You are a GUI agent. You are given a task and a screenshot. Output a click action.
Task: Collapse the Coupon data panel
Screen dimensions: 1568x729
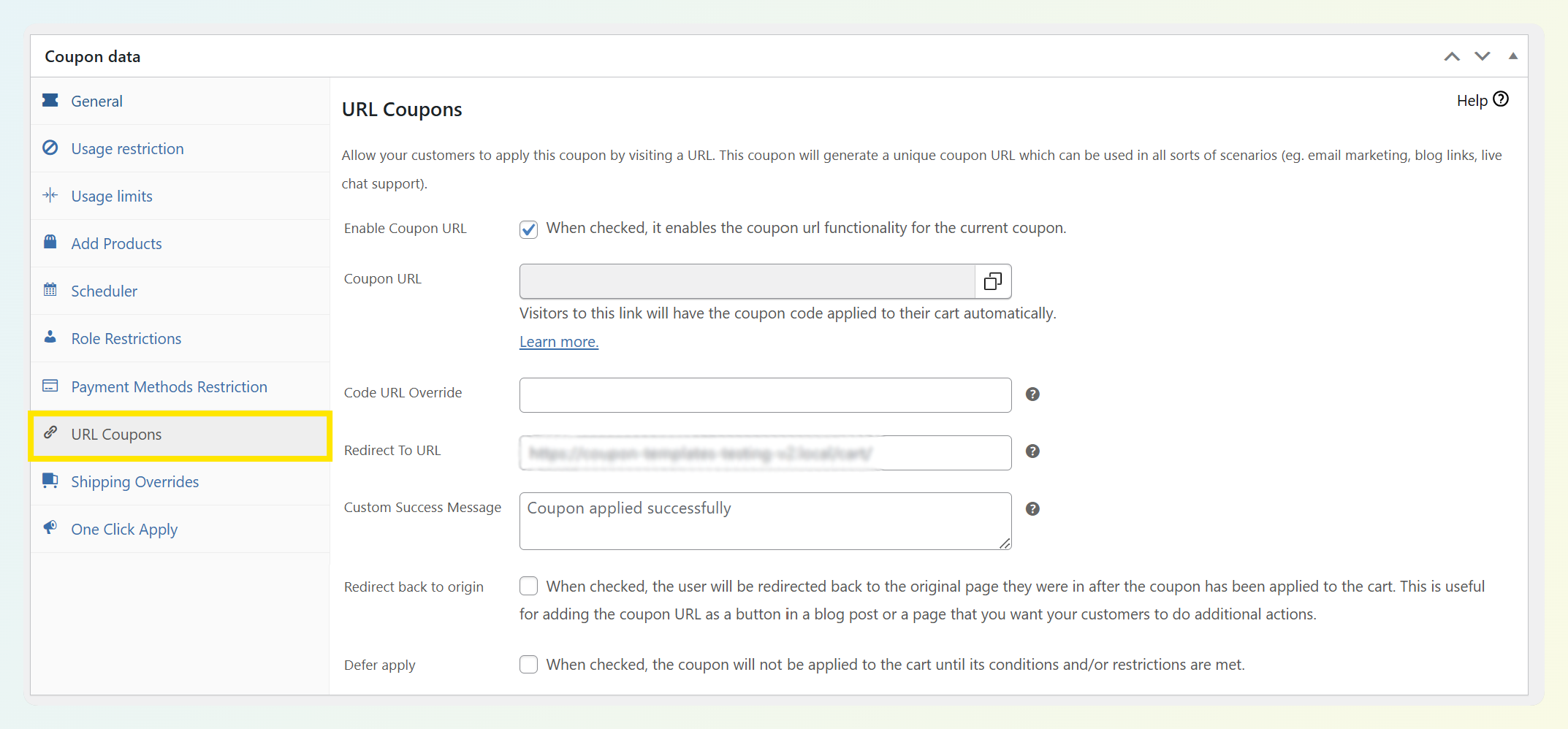(x=1512, y=57)
